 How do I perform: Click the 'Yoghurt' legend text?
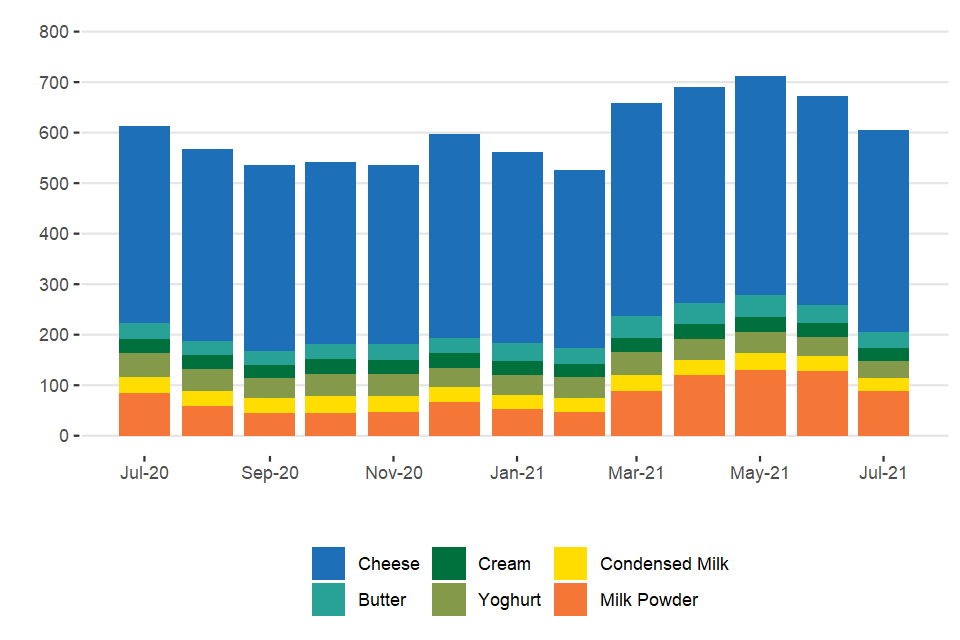click(509, 600)
